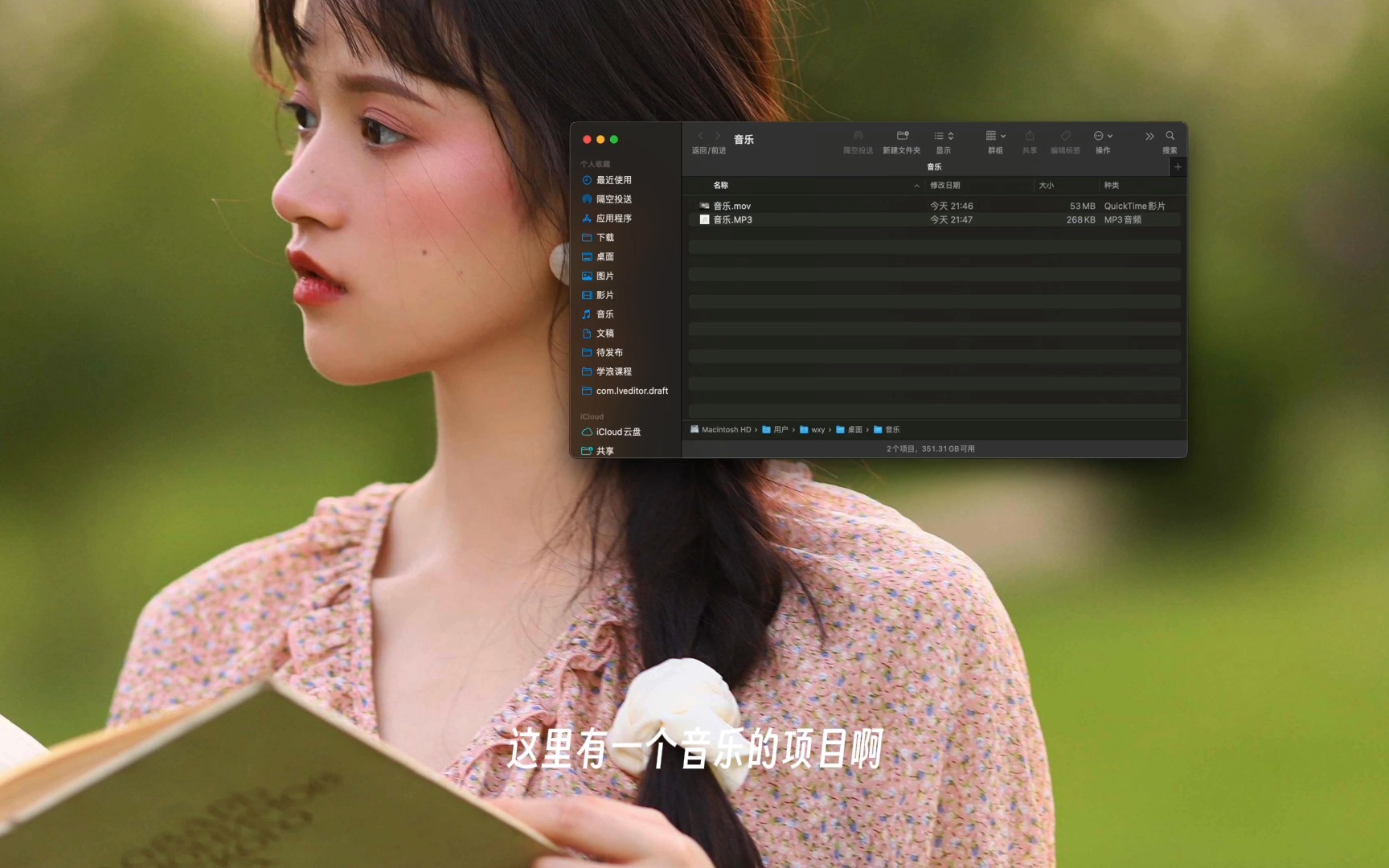This screenshot has width=1389, height=868.
Task: Open the 搜索 search icon
Action: click(1170, 136)
